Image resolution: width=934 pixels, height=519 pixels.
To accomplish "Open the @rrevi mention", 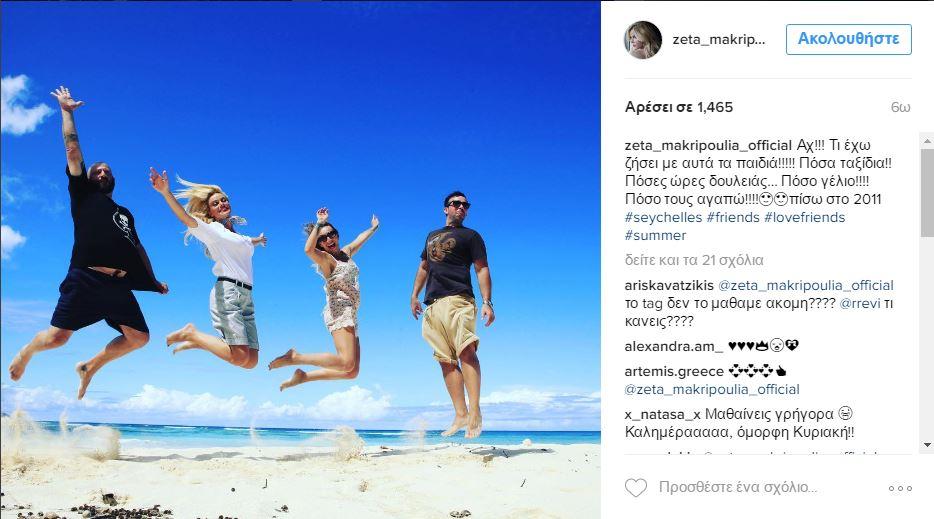I will [860, 303].
